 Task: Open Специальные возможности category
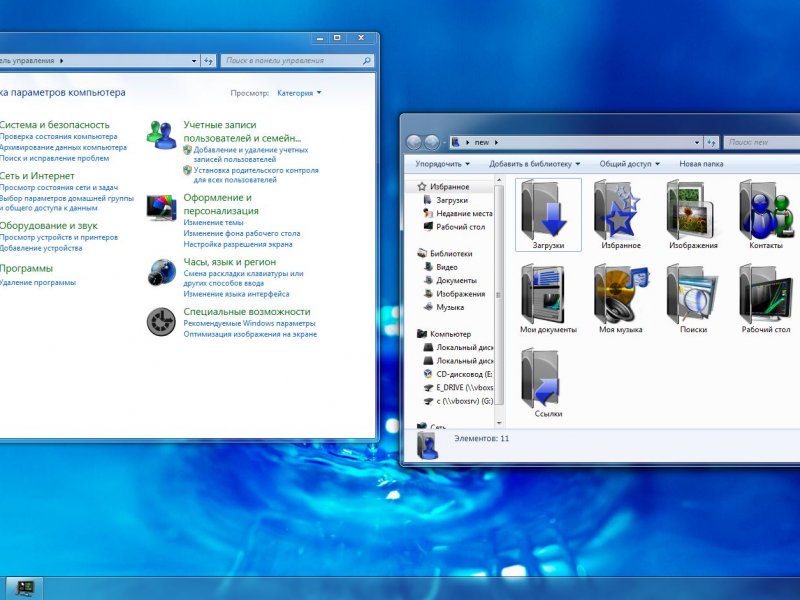point(247,311)
